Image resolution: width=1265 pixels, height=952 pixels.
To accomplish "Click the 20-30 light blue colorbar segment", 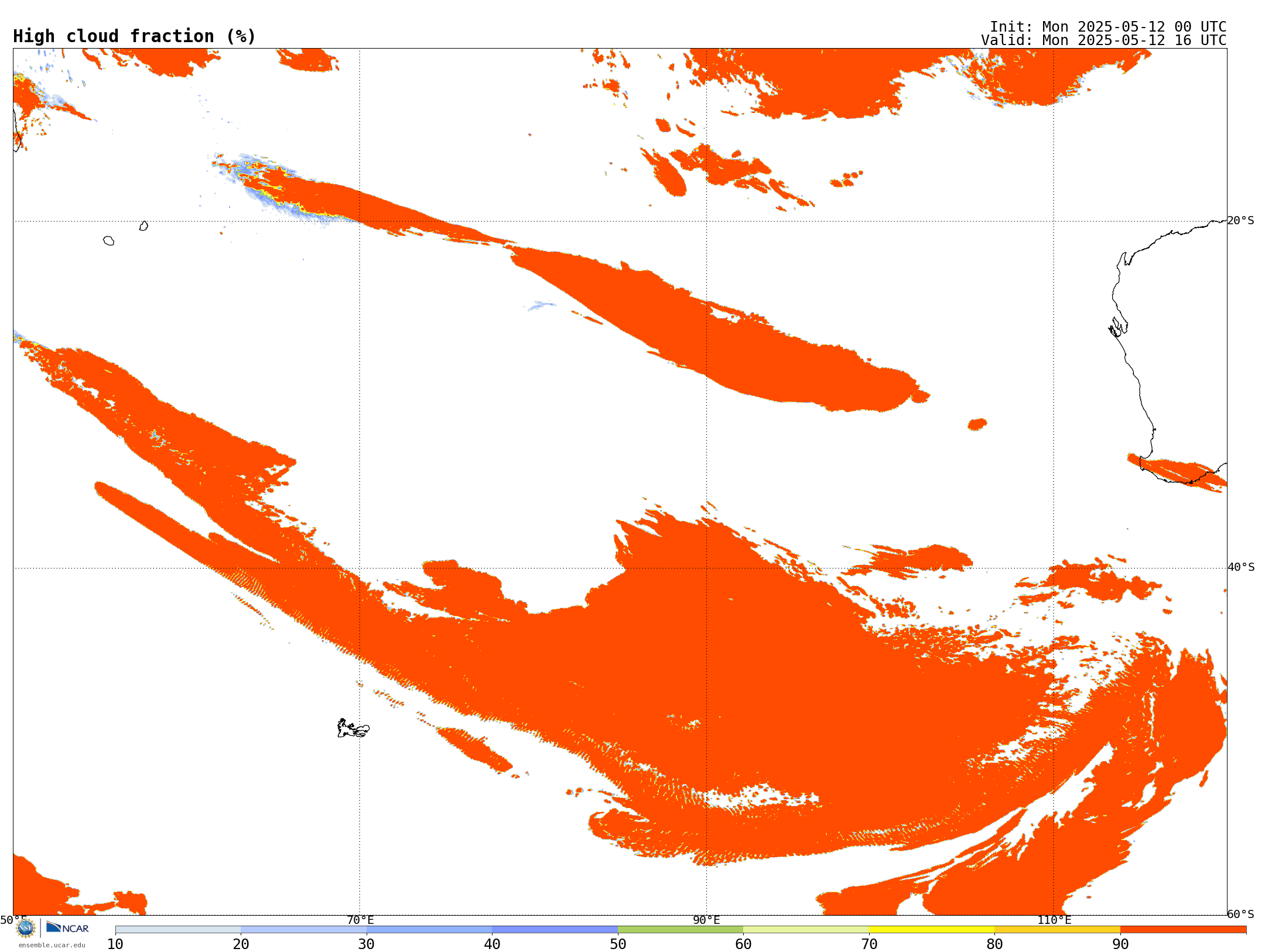I will (303, 930).
